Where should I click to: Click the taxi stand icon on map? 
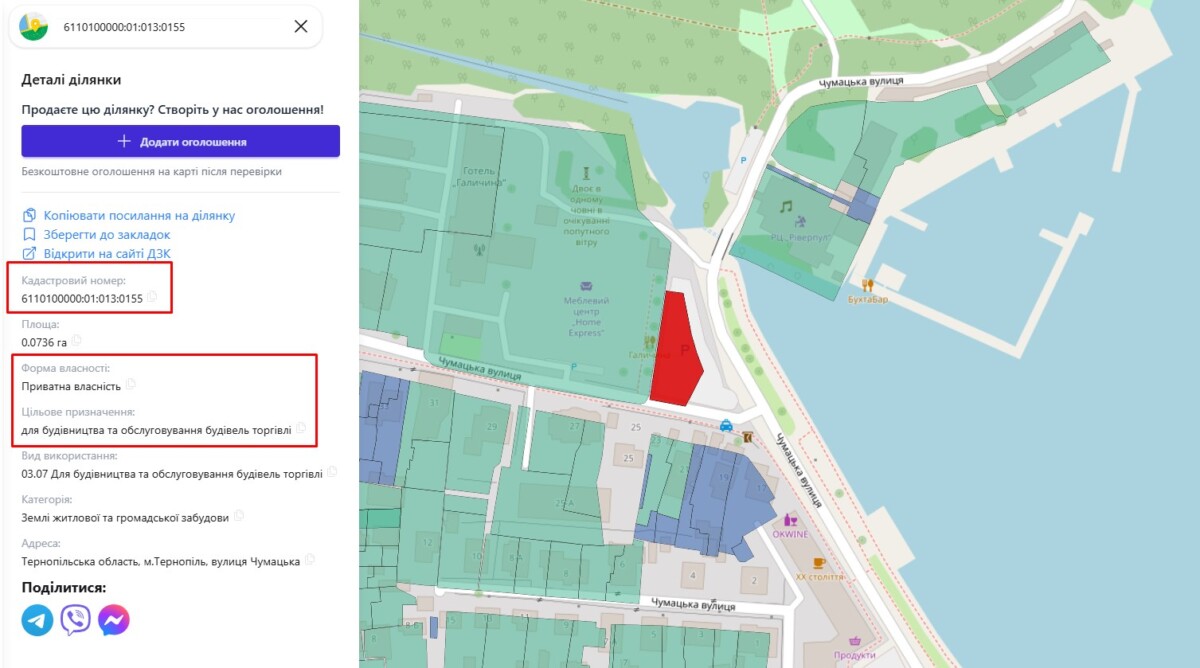pyautogui.click(x=726, y=425)
